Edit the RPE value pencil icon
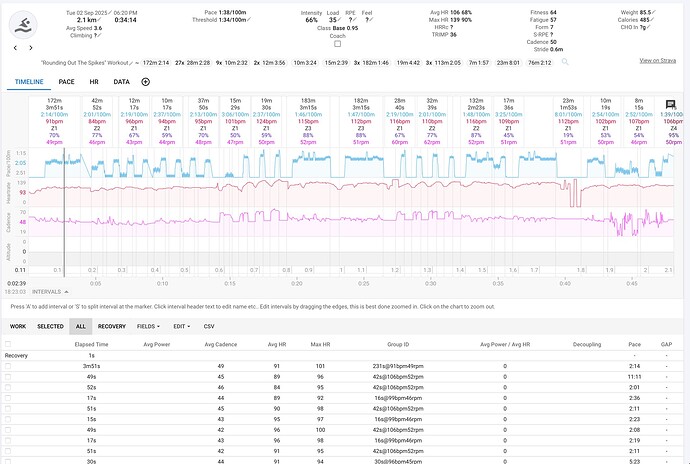The image size is (690, 464). [355, 20]
